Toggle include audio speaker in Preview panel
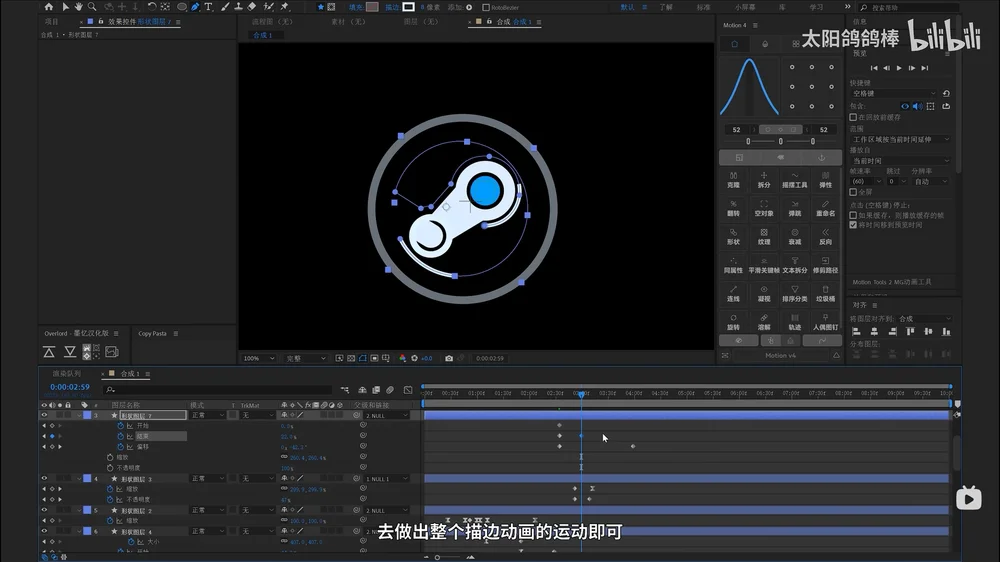This screenshot has width=1000, height=562. coord(918,107)
